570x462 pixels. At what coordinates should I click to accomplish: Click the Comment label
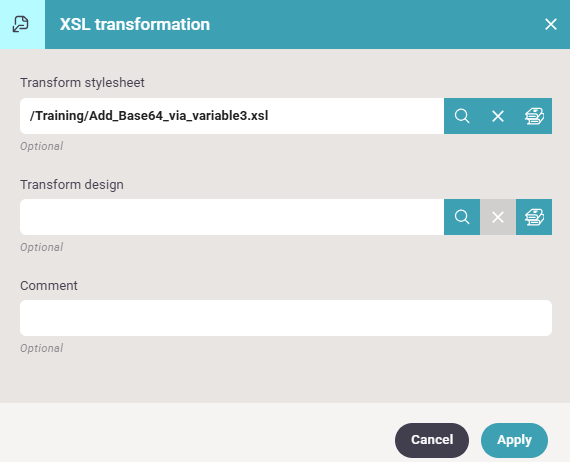click(49, 286)
